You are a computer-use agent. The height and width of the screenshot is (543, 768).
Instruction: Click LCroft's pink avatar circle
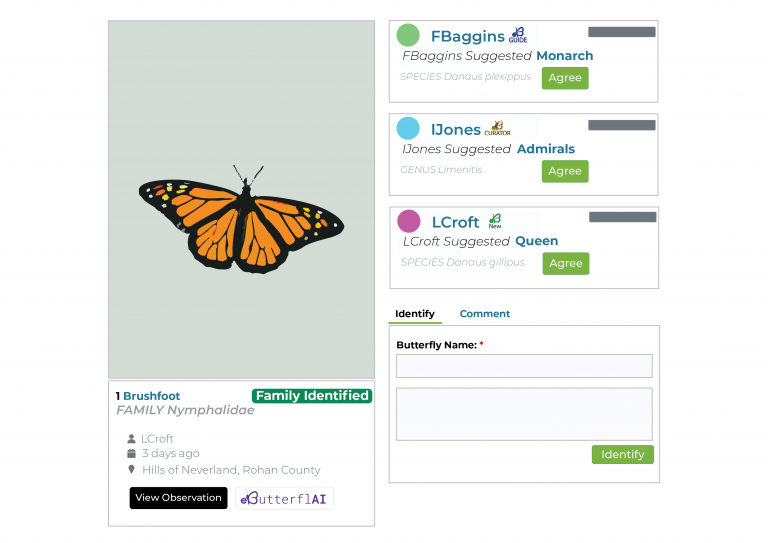click(408, 221)
